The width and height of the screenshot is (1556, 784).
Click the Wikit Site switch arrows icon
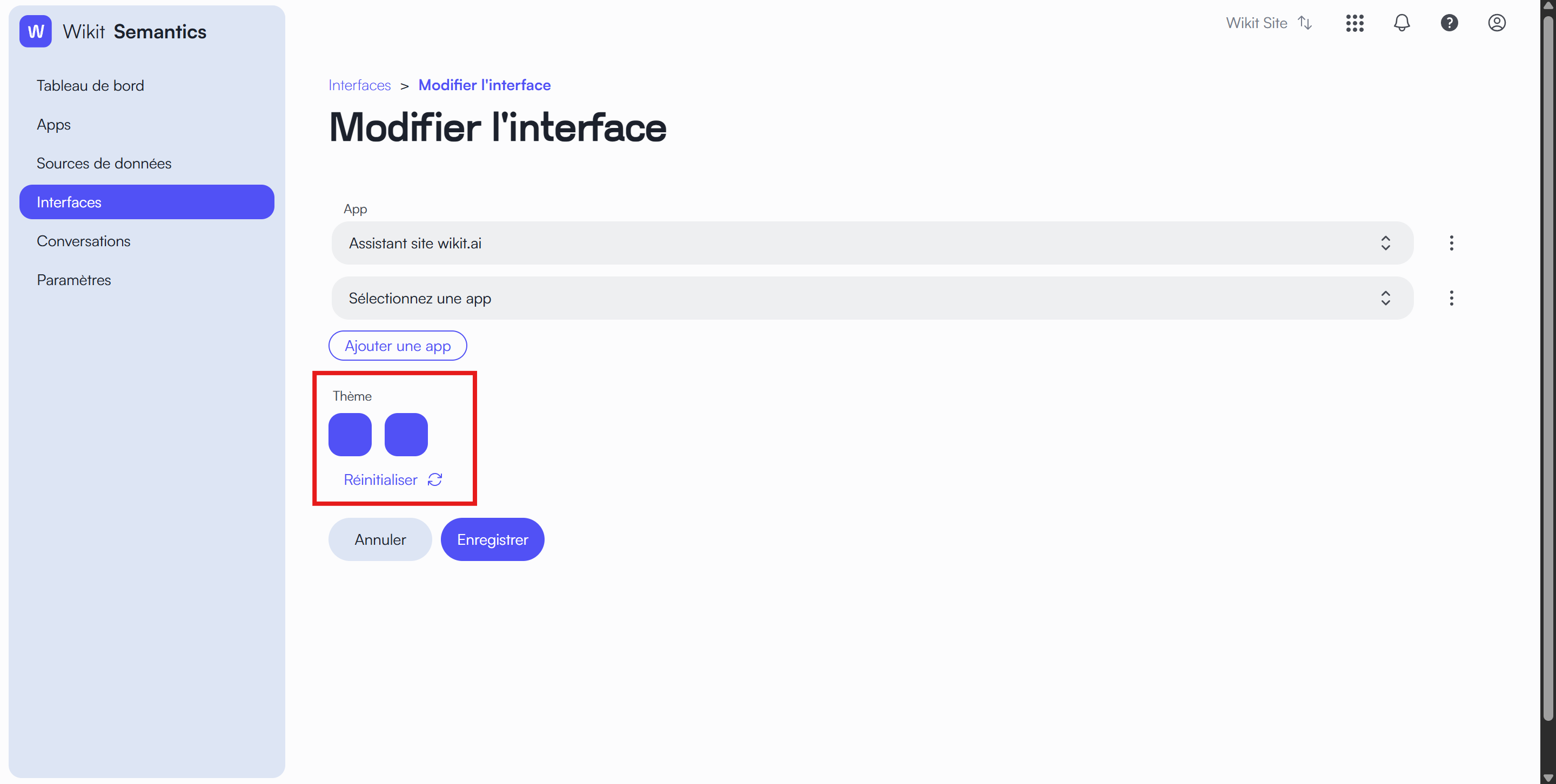[x=1305, y=23]
